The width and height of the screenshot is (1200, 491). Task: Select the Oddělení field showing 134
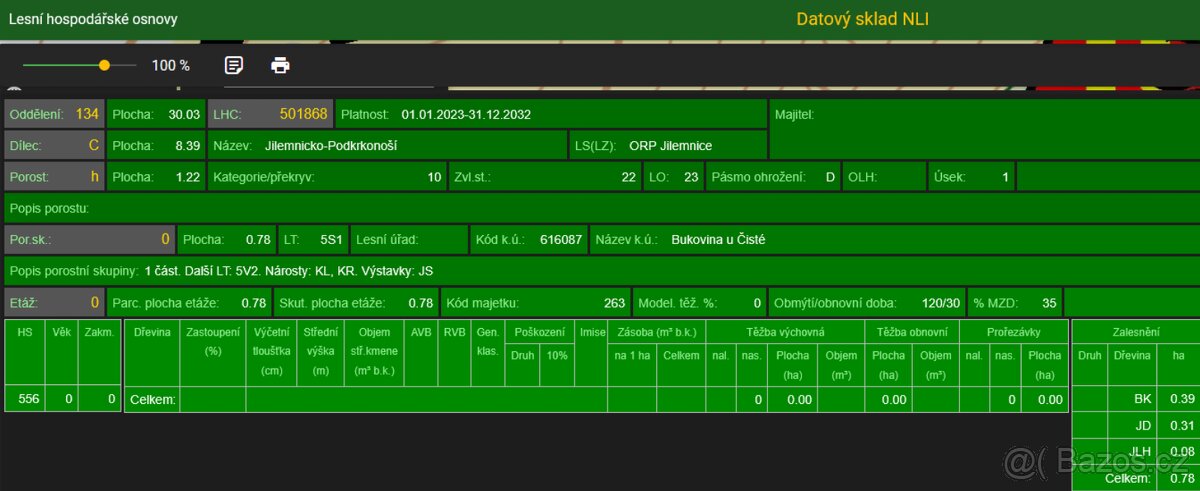coord(54,114)
